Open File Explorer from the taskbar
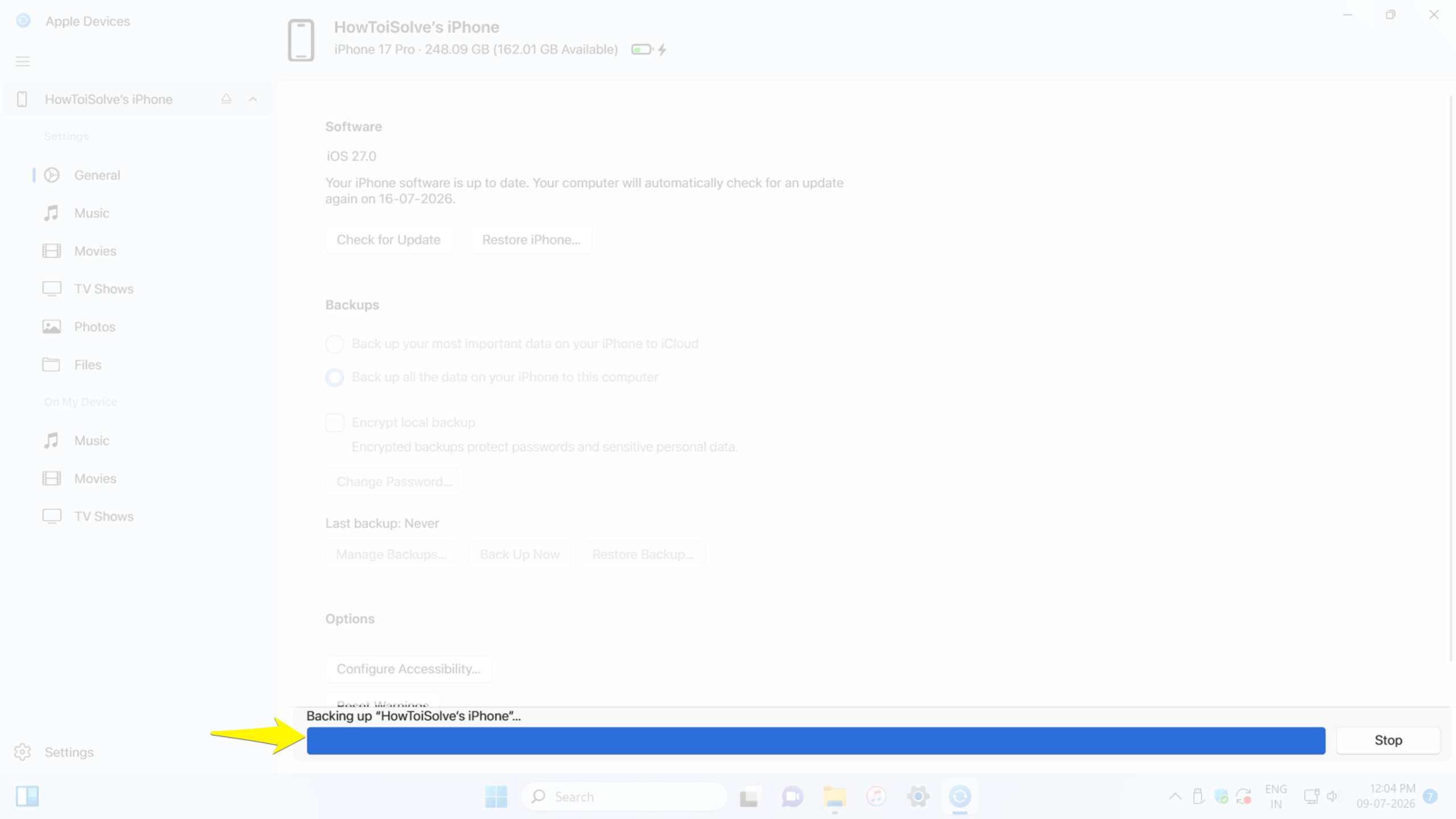 (x=834, y=796)
